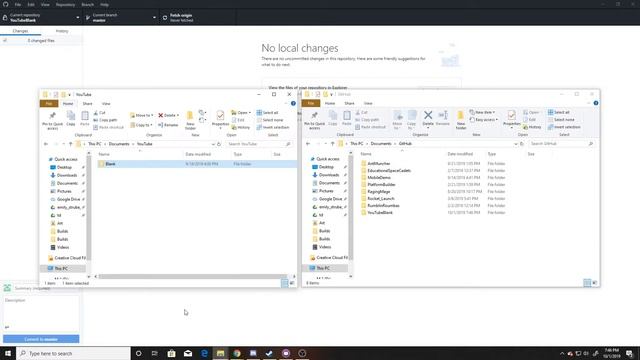
Task: Click Copy icon in YouTube window ribbon
Action: 71,118
